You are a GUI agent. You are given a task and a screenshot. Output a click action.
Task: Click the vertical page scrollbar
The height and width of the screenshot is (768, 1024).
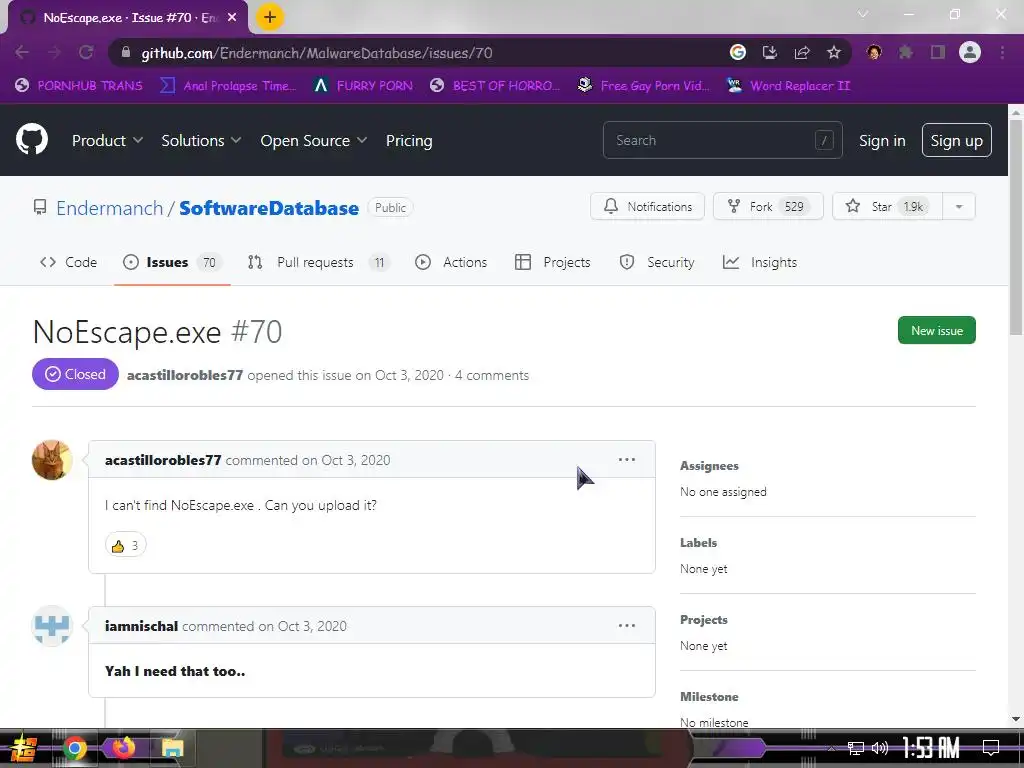pyautogui.click(x=1016, y=229)
